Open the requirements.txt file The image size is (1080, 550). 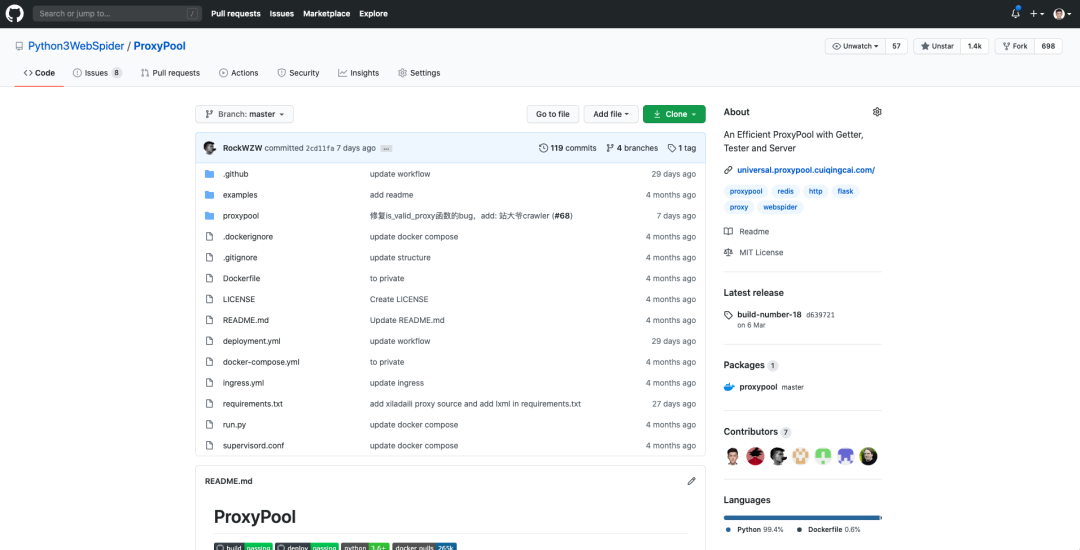click(253, 403)
